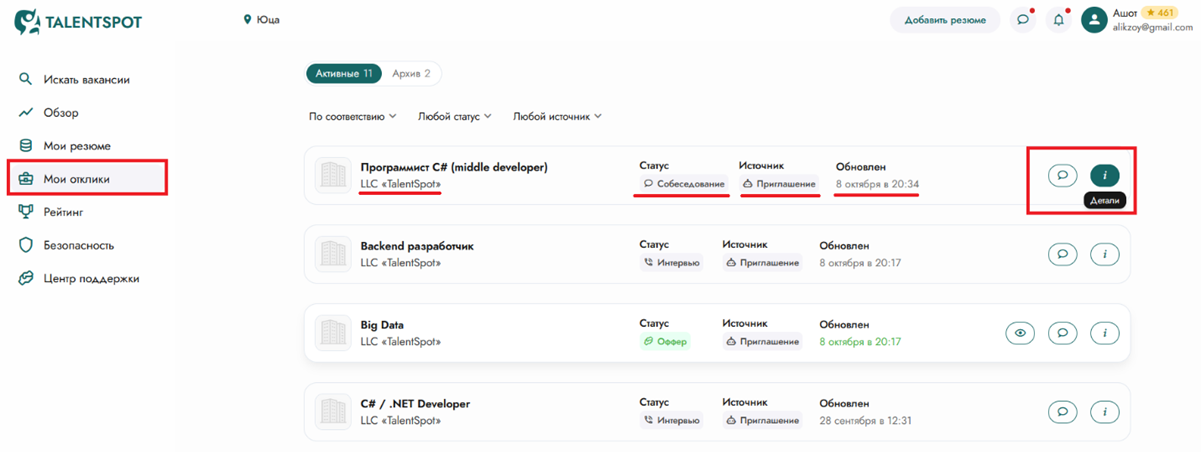Open details for Программист C# response
The width and height of the screenshot is (1201, 452).
point(1104,175)
